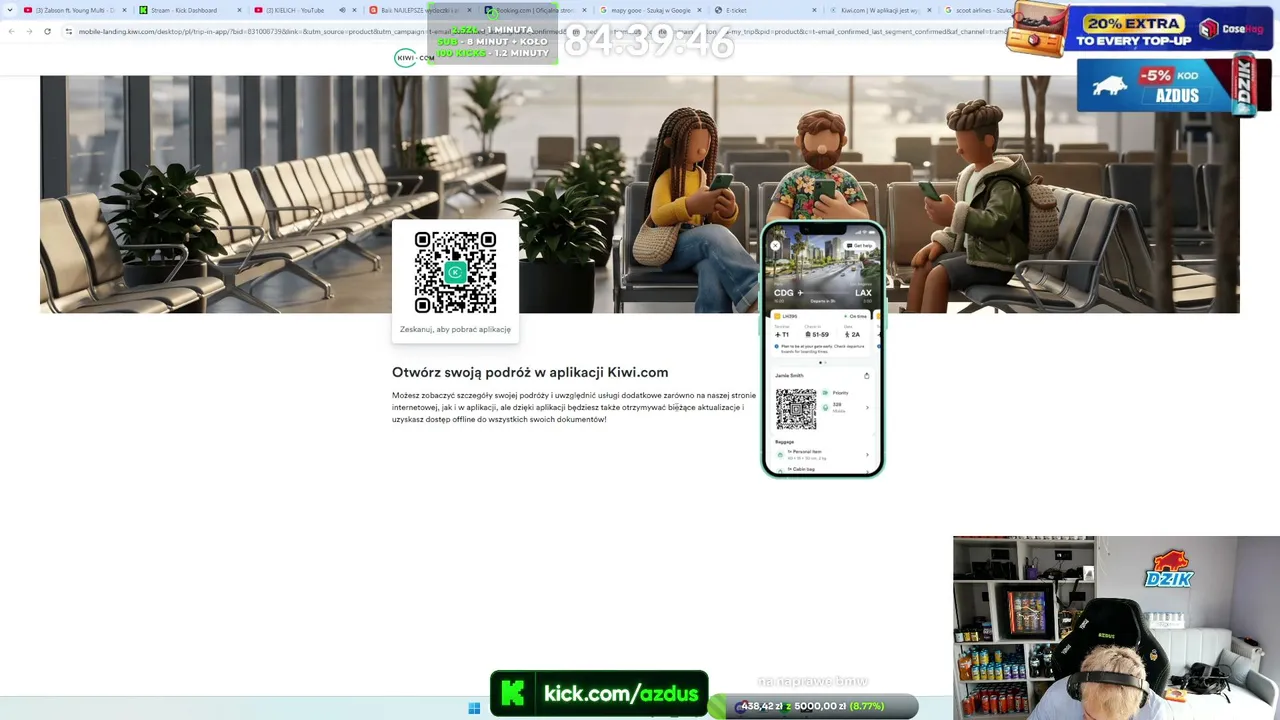The height and width of the screenshot is (720, 1280).
Task: Close the E-ticket tab
Action: coord(815,10)
